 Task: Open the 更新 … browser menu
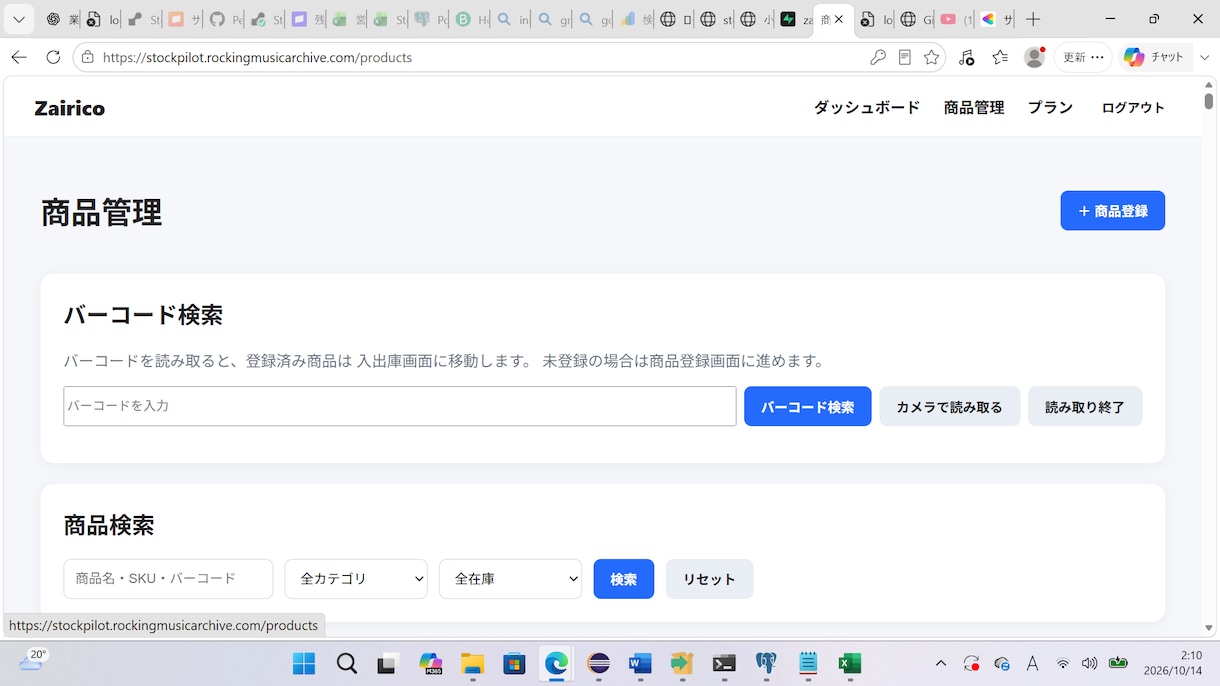1084,57
